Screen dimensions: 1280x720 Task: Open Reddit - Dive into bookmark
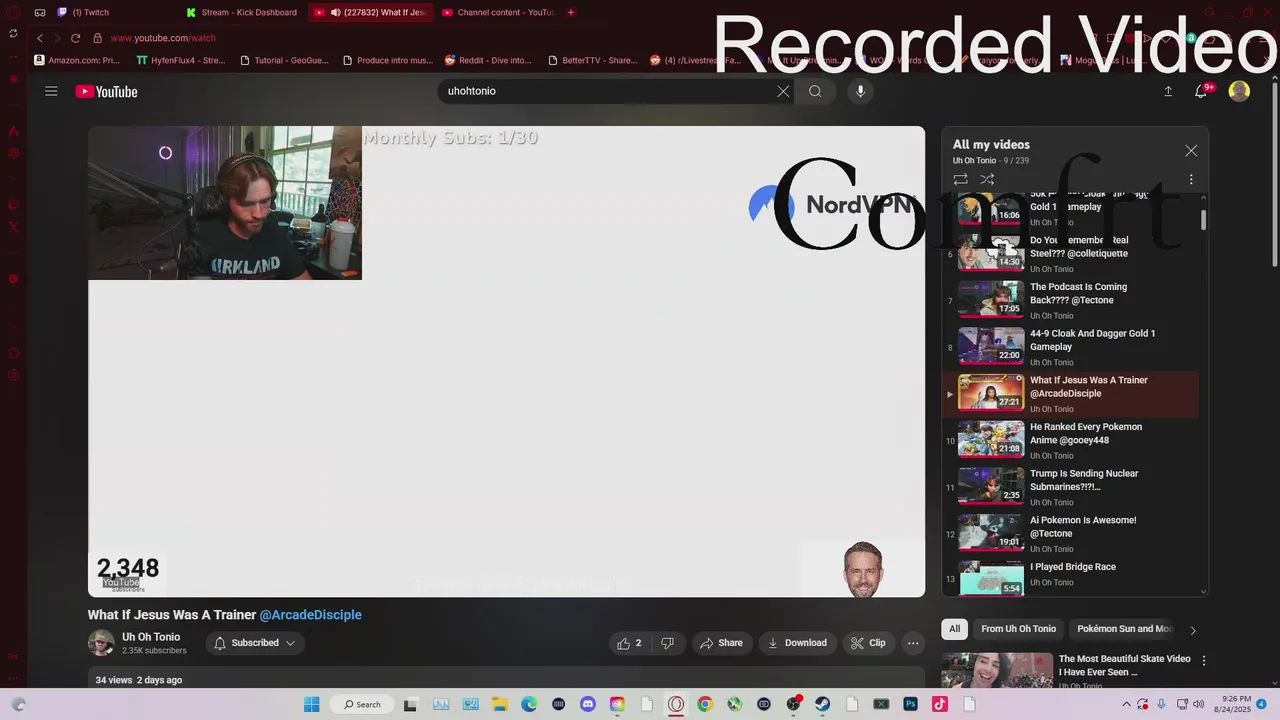(x=488, y=60)
